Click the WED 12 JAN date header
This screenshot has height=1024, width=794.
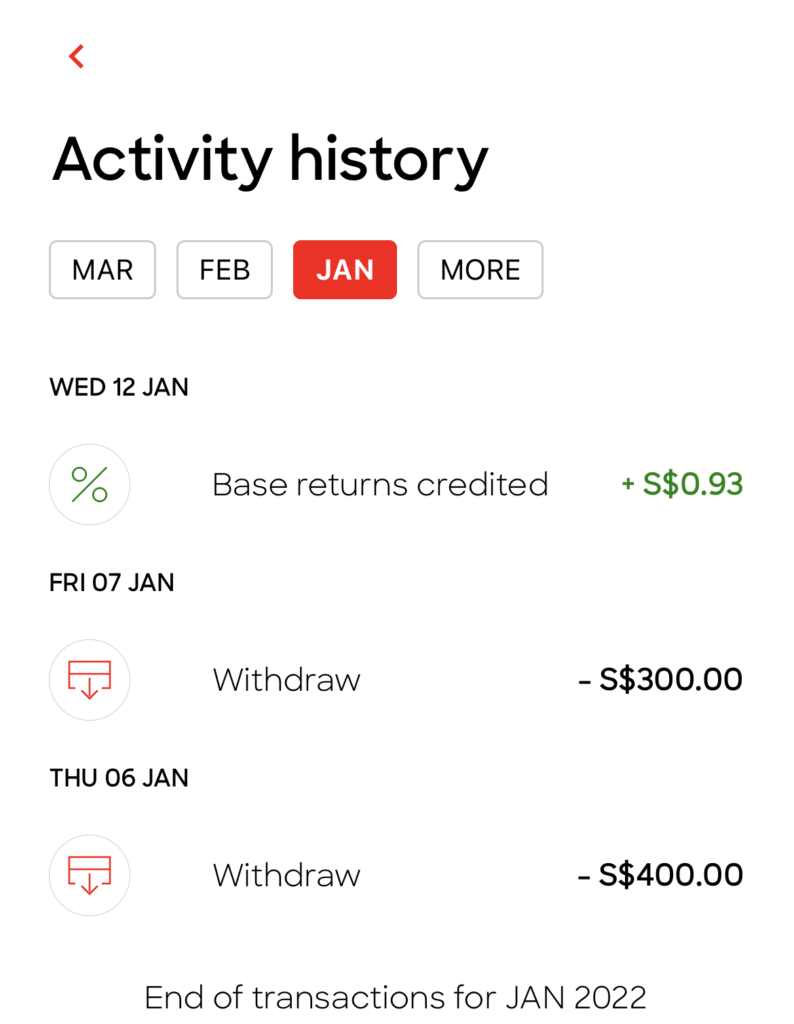point(119,387)
